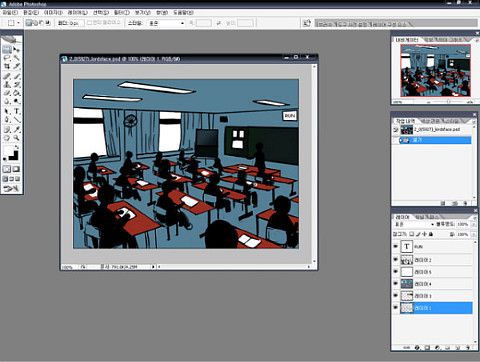Hide layer 5 via eye icon

point(396,272)
